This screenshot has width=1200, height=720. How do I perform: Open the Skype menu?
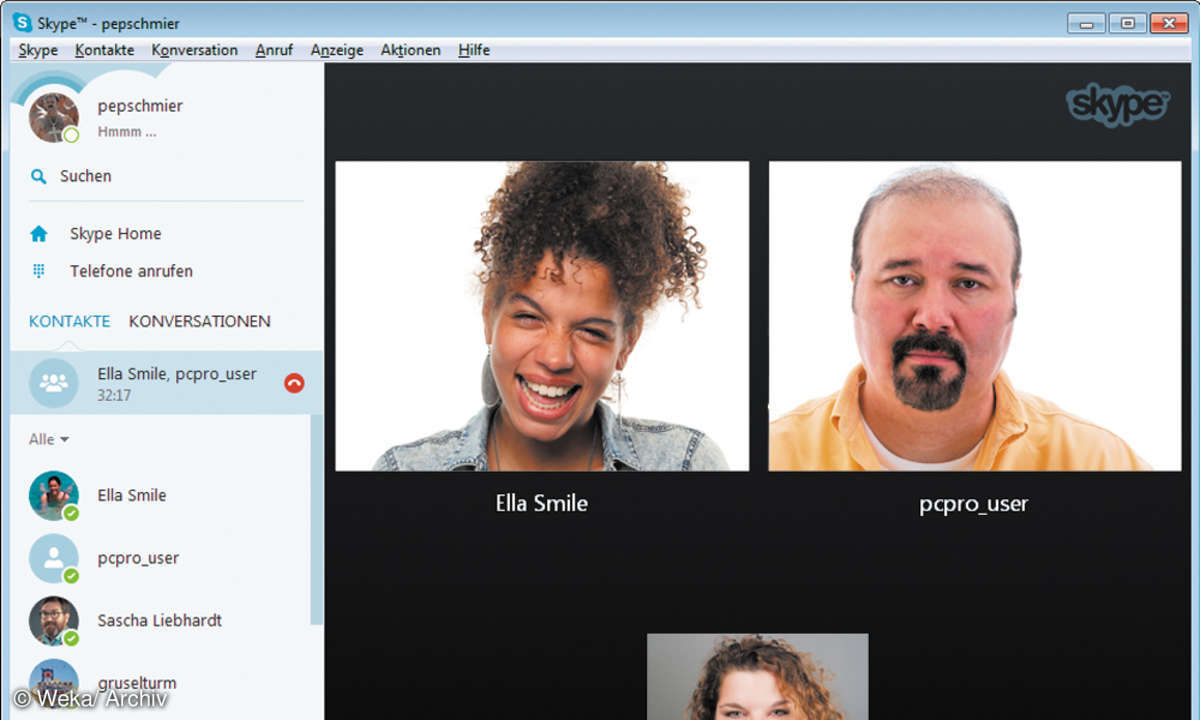(x=38, y=50)
